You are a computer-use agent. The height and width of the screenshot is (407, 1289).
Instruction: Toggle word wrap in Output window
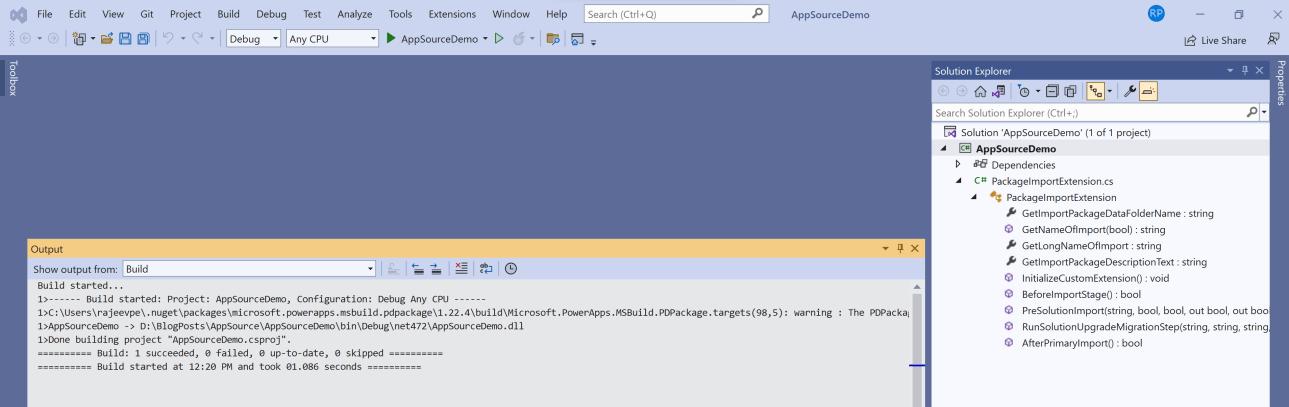(486, 268)
